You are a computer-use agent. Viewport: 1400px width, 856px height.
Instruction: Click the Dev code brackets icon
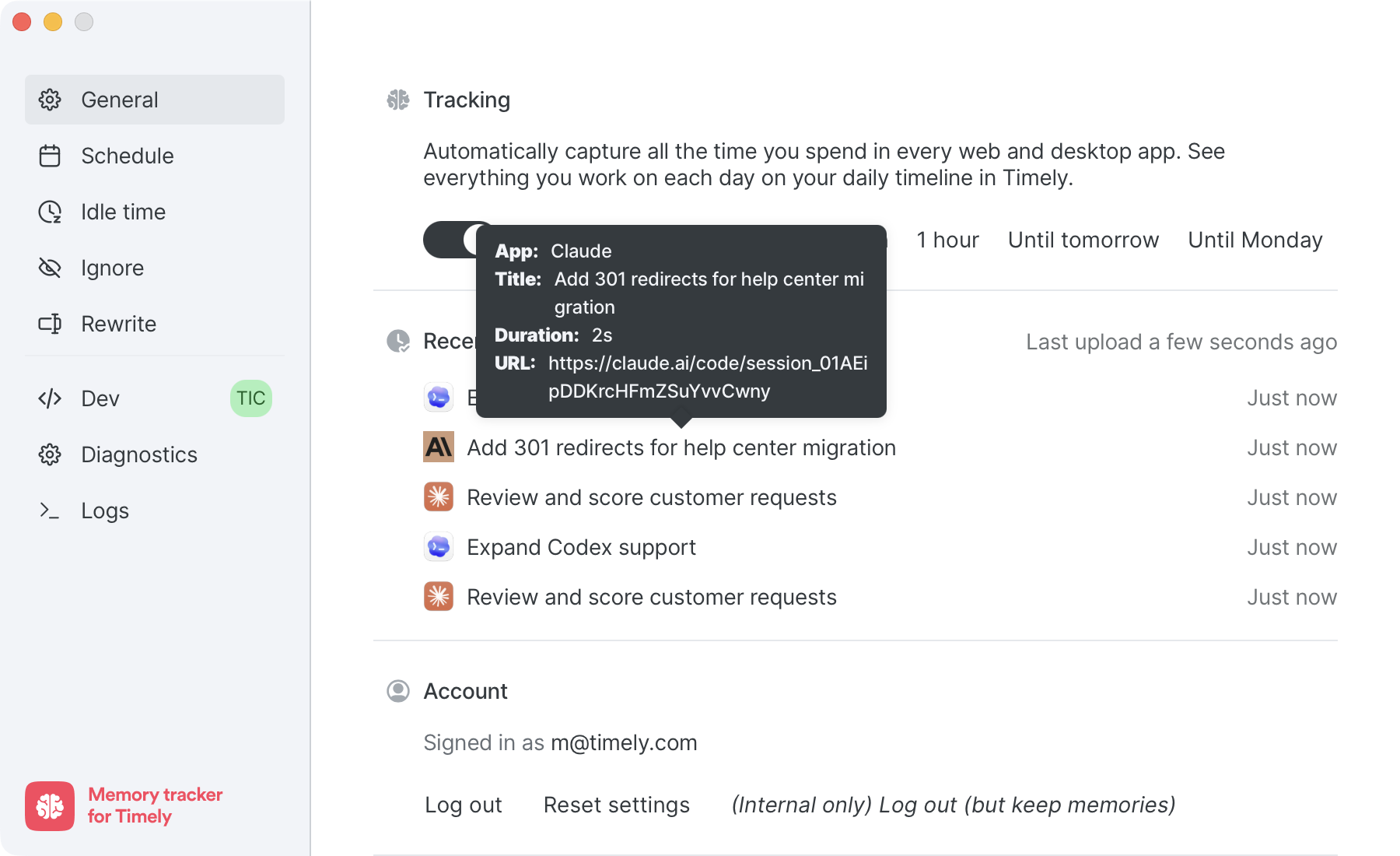(50, 398)
